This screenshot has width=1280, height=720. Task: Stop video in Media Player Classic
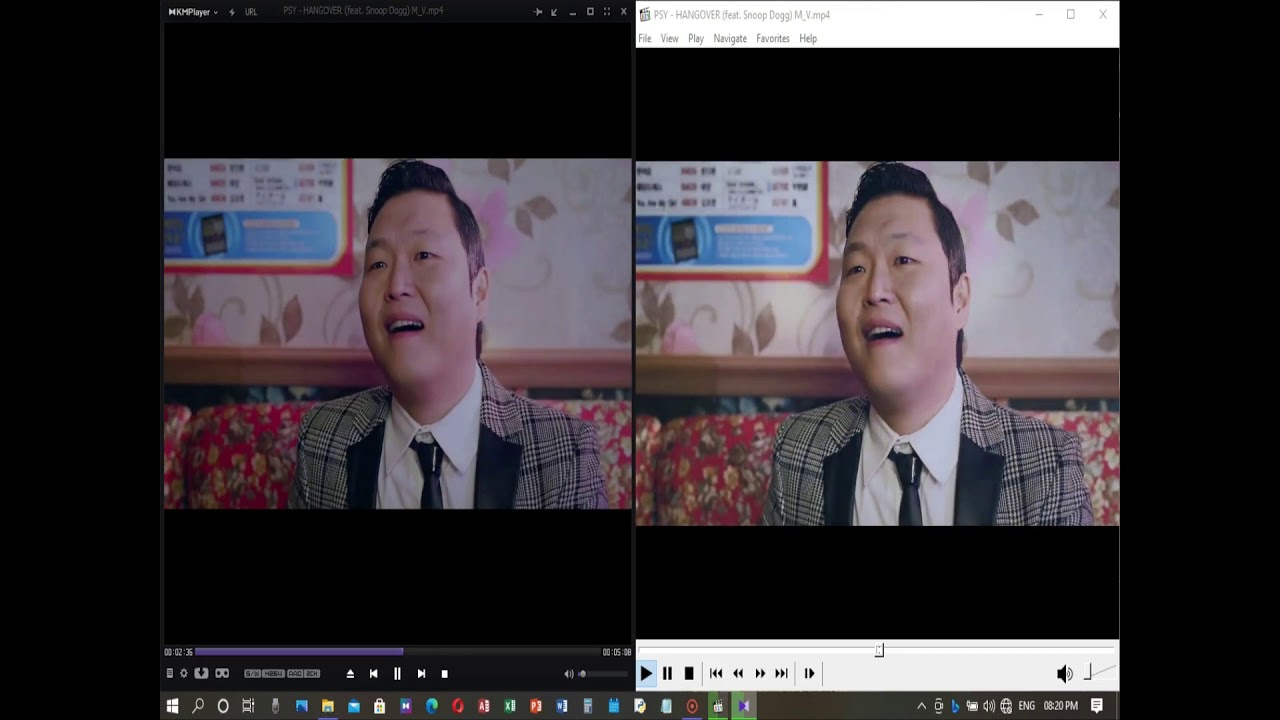tap(689, 674)
